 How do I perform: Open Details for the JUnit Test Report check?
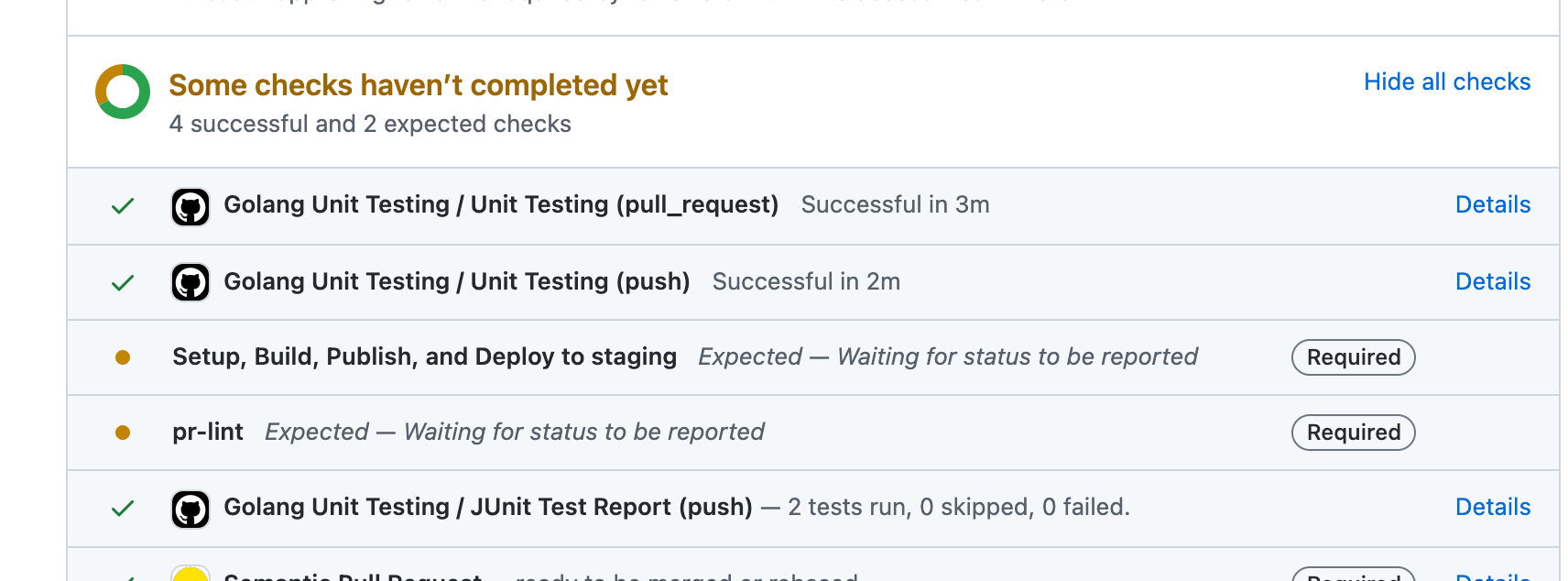point(1493,507)
